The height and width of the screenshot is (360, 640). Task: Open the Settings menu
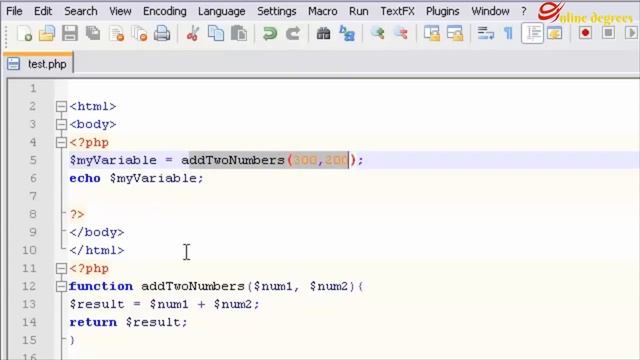tap(277, 11)
